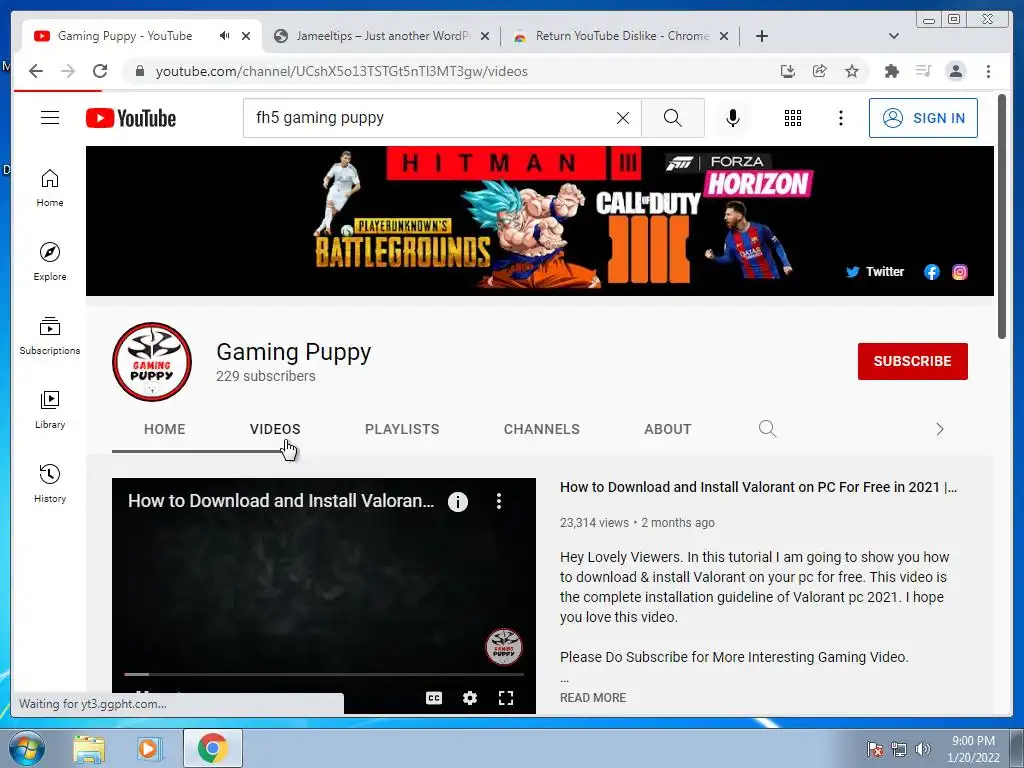The width and height of the screenshot is (1024, 768).
Task: Open the media control icon in Chrome
Action: 923,71
